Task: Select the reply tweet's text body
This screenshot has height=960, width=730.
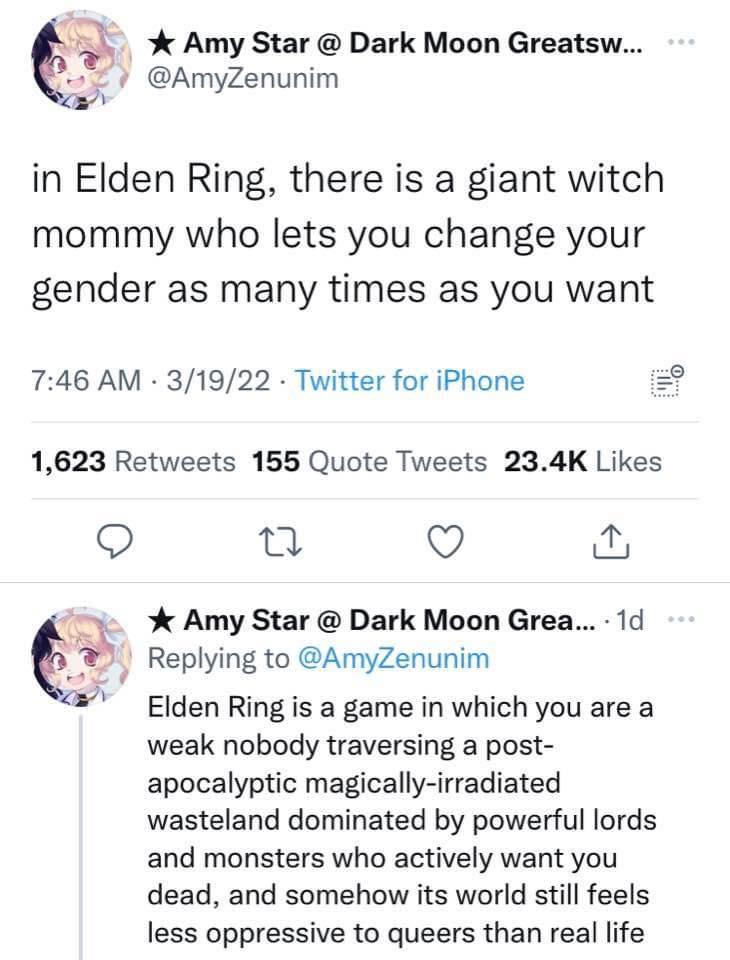Action: (400, 820)
